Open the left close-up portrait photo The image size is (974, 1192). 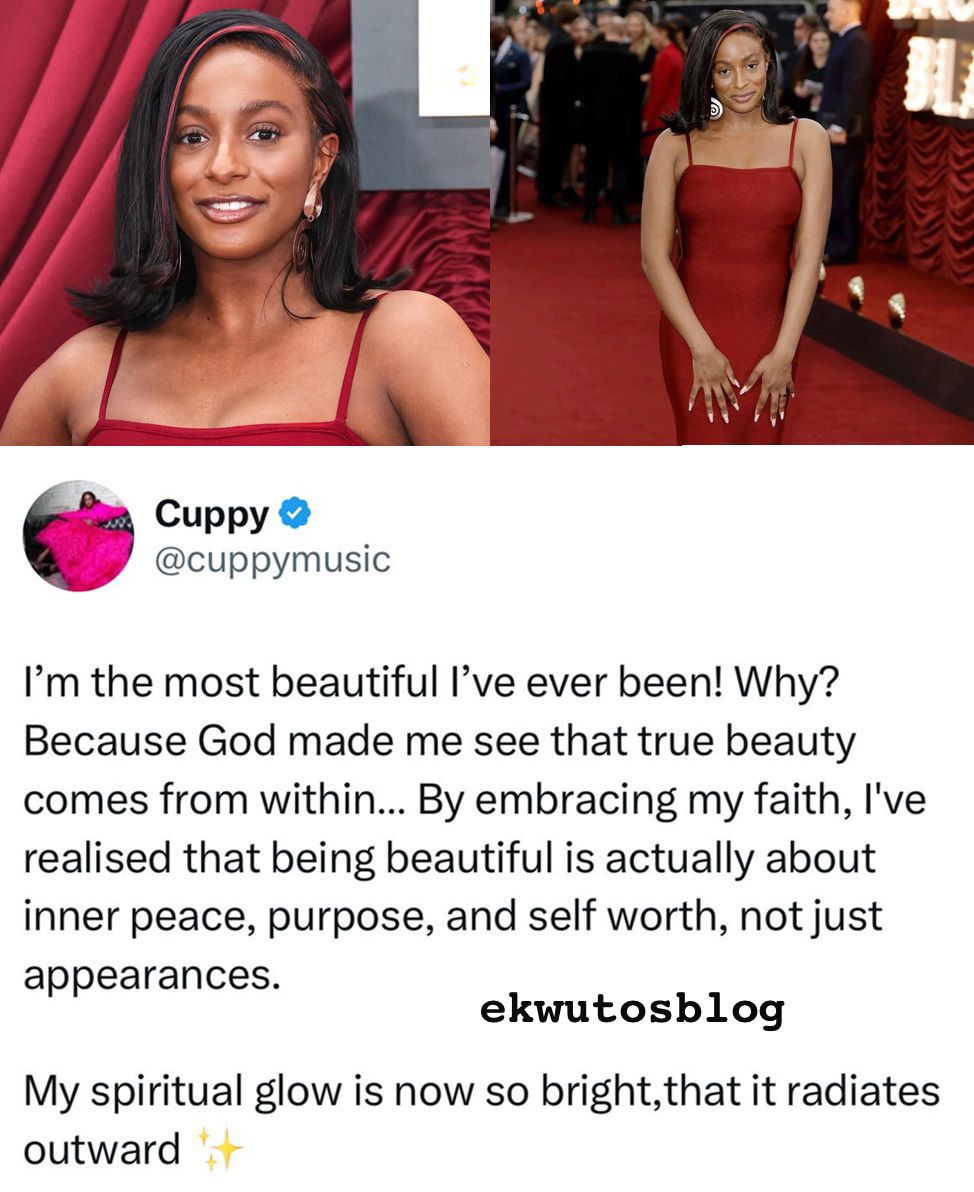click(x=244, y=222)
